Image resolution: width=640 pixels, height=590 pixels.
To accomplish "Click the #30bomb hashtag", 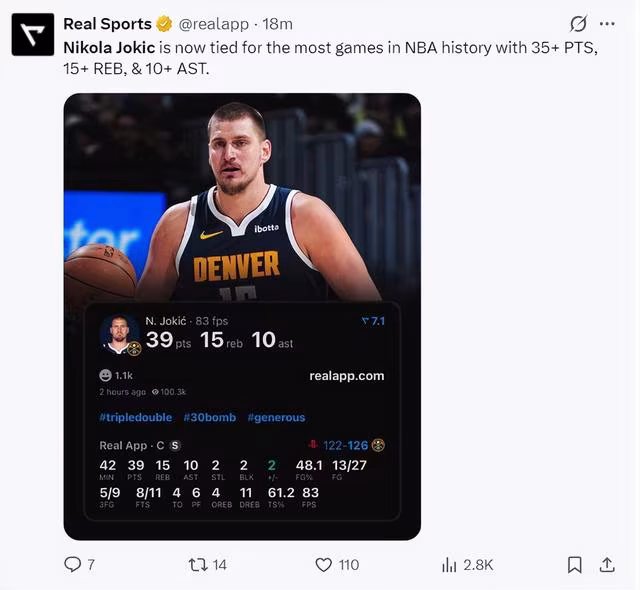I will (210, 417).
